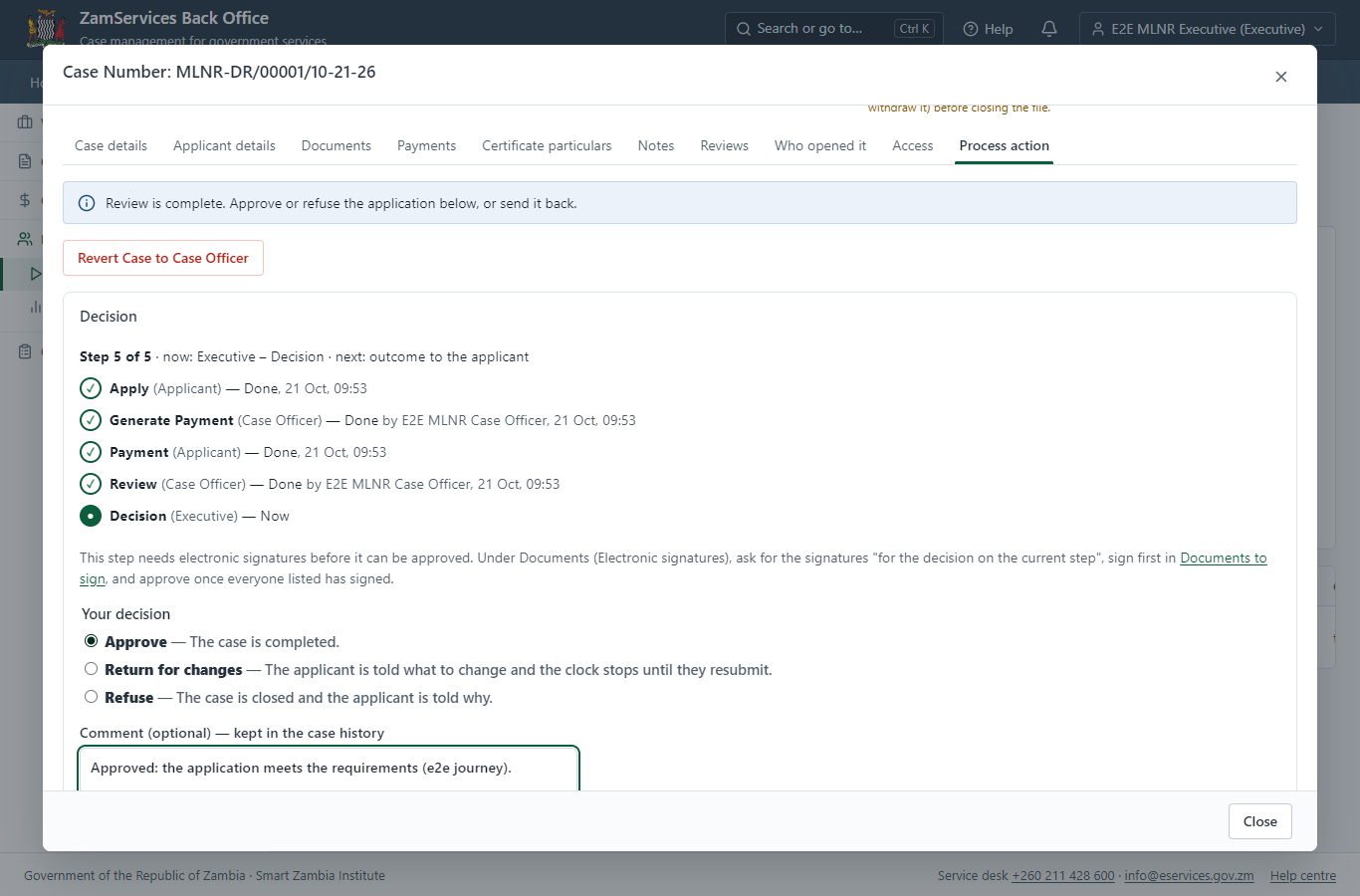Click the Payment step checkmark icon
Screen dimensions: 1360x896
coord(91,452)
